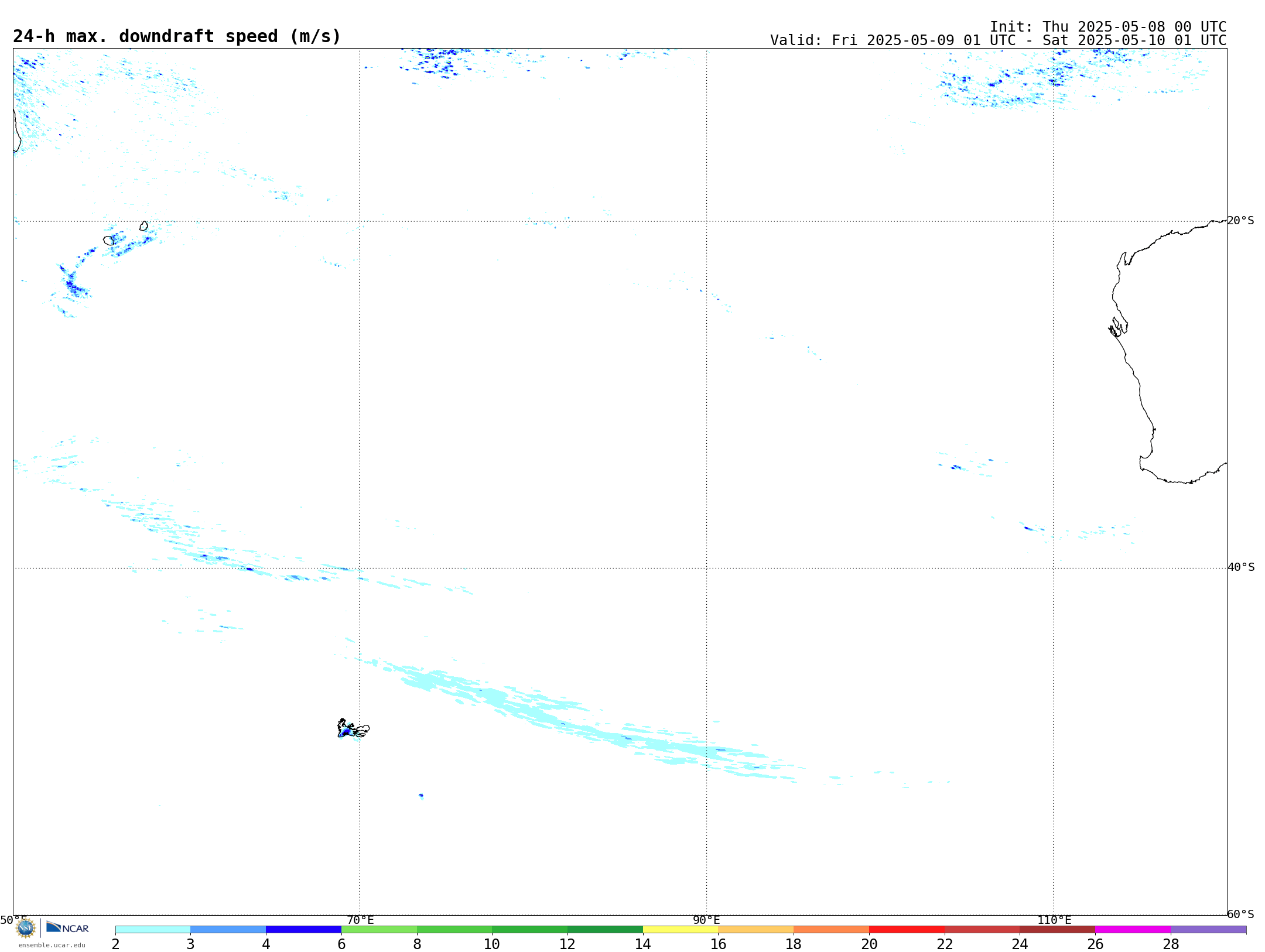
Task: Pick the green 8-10 colorbar swatch
Action: pos(454,930)
